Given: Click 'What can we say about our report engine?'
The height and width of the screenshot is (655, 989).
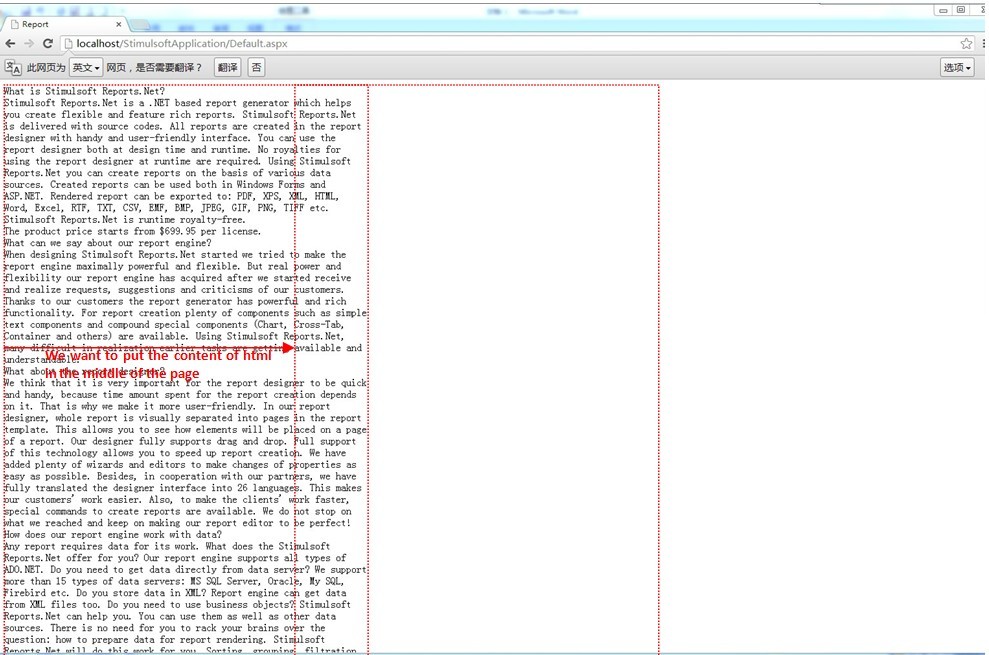Looking at the screenshot, I should coord(107,243).
